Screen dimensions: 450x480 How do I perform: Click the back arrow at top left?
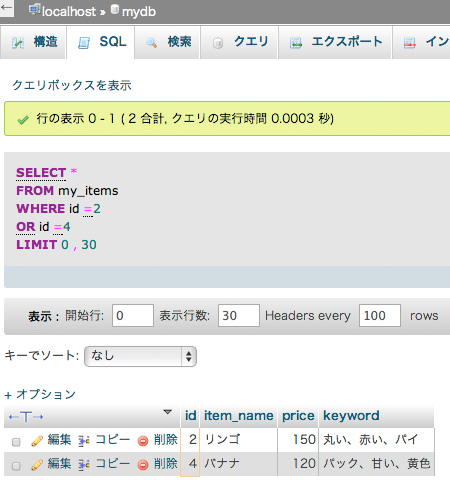7,8
